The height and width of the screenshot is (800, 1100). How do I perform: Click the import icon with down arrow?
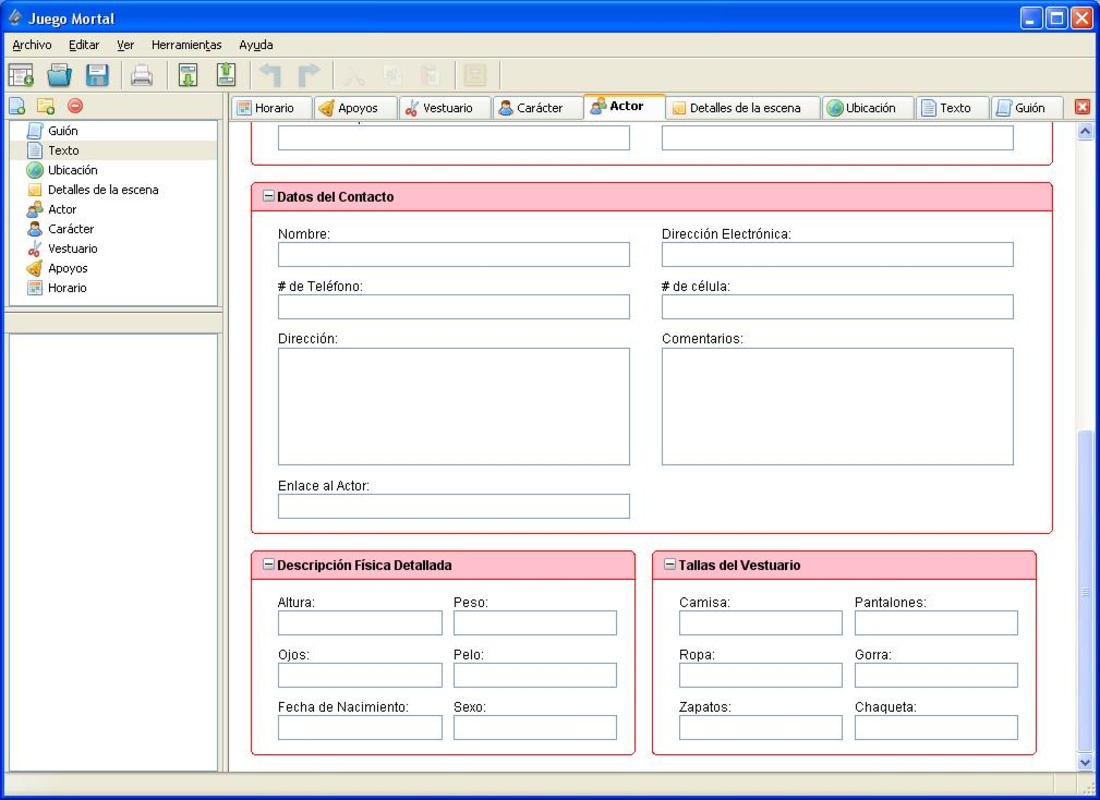tap(188, 75)
